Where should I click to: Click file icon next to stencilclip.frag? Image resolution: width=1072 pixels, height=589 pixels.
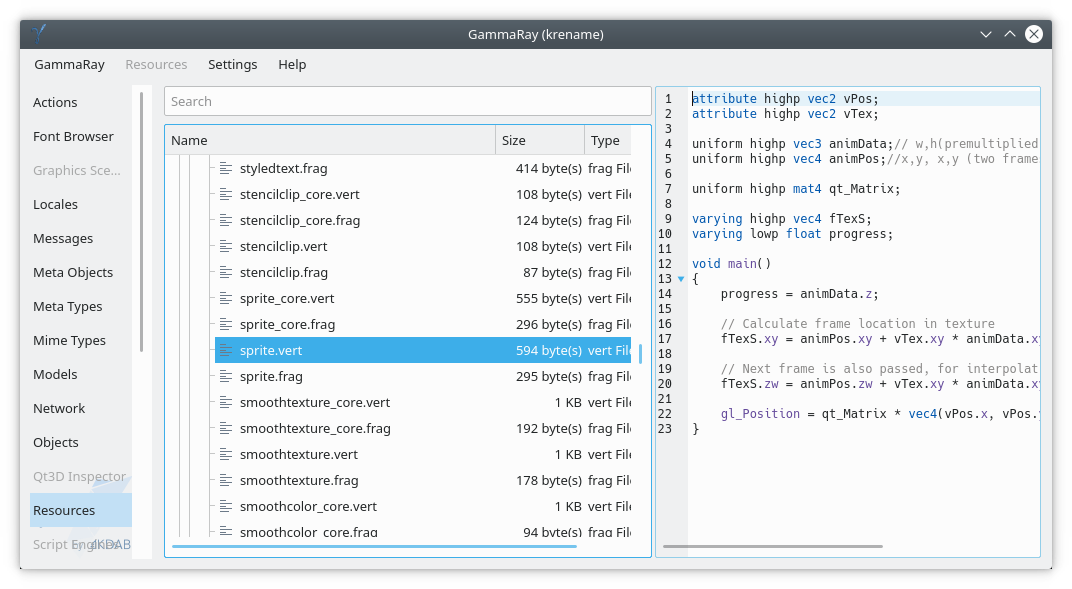click(226, 272)
